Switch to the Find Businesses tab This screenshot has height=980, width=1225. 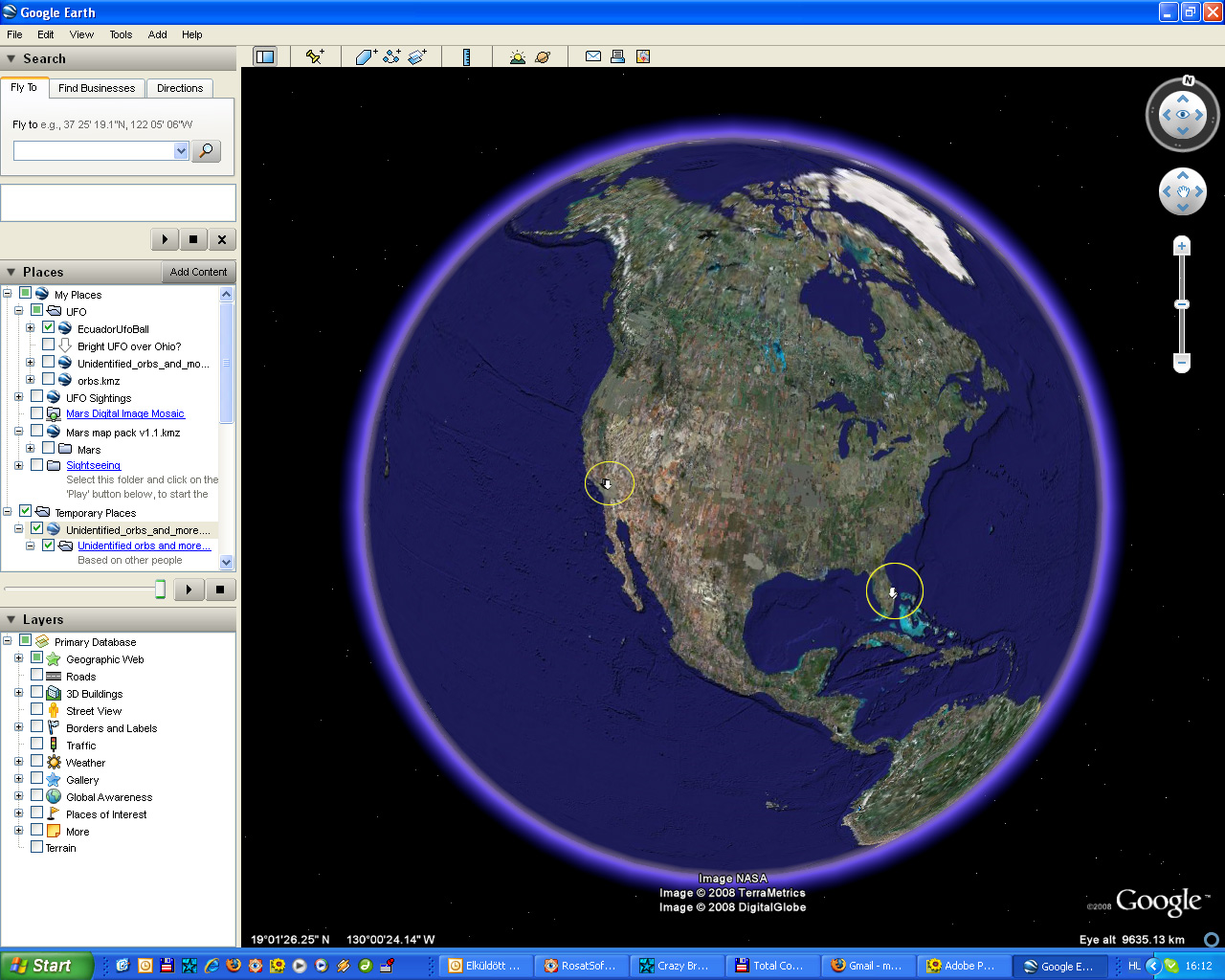97,88
